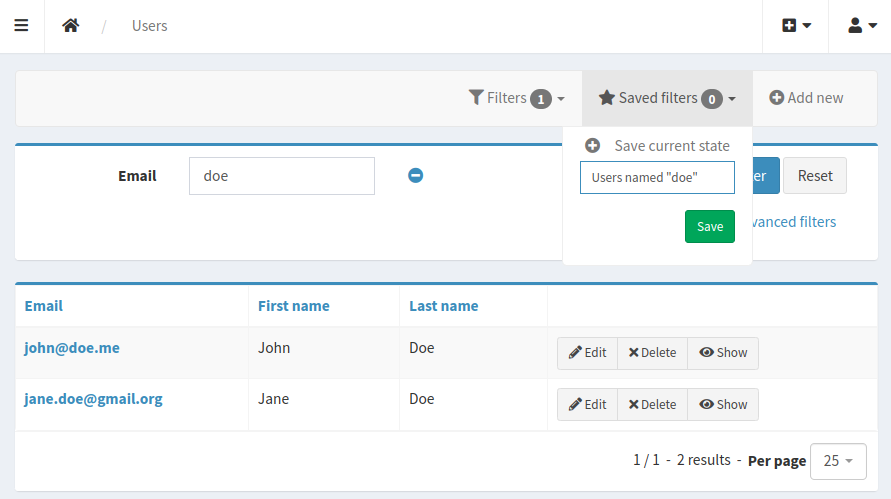This screenshot has height=499, width=891.
Task: Focus the Email filter input
Action: point(282,176)
